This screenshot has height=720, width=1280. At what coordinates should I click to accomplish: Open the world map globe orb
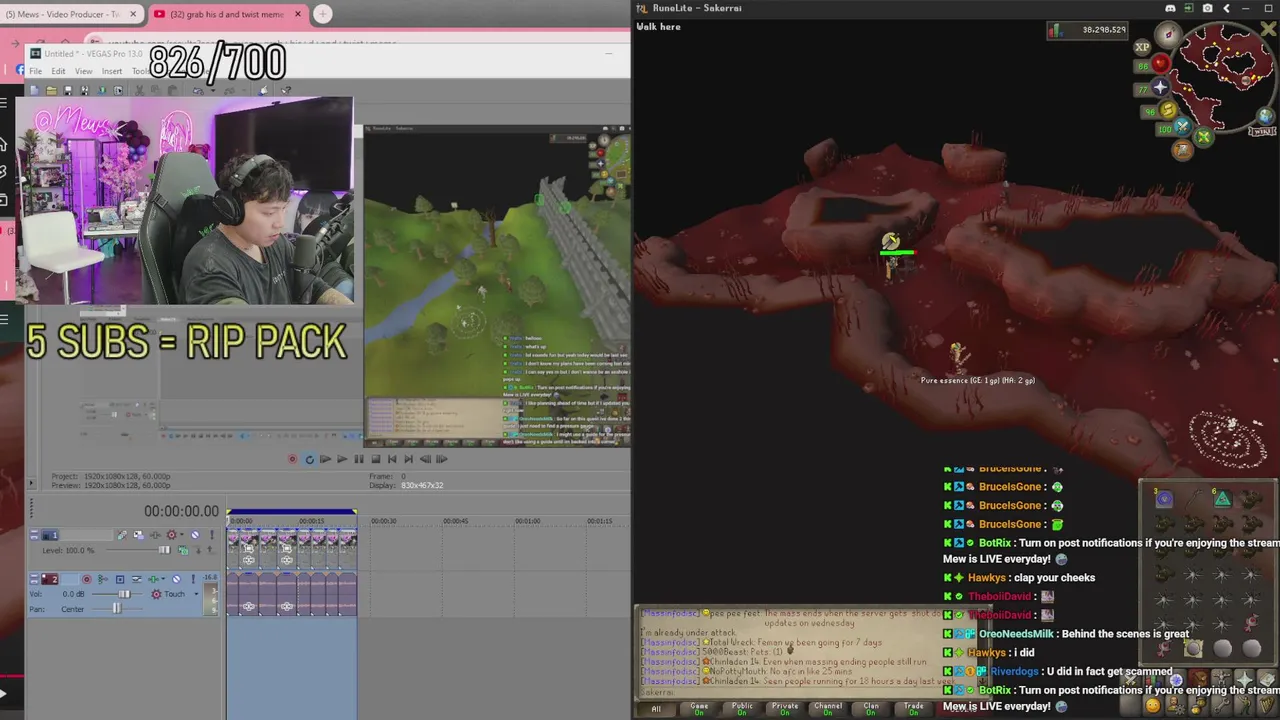pyautogui.click(x=1266, y=118)
